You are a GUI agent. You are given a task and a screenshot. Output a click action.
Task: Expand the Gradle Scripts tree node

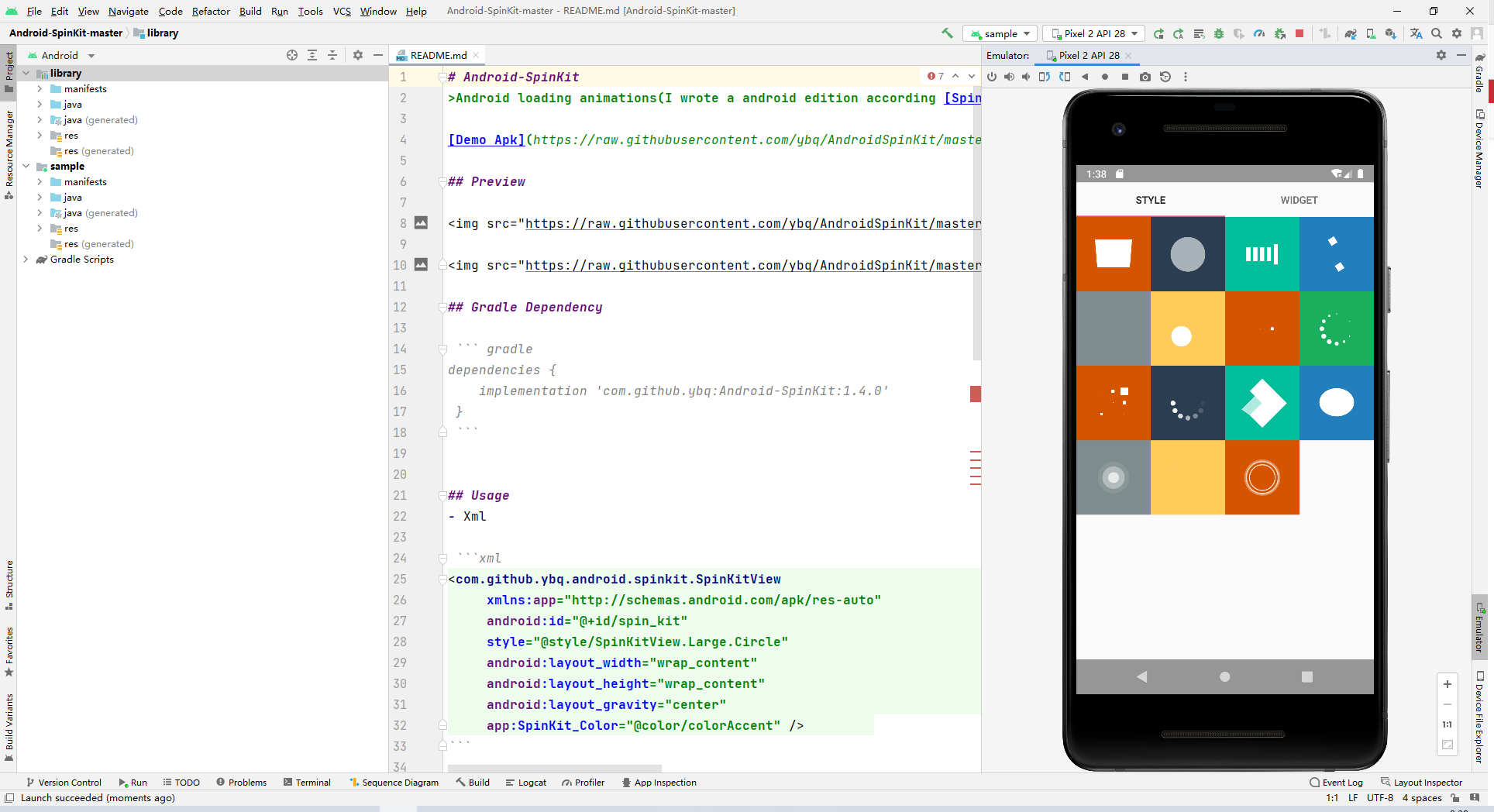(26, 260)
